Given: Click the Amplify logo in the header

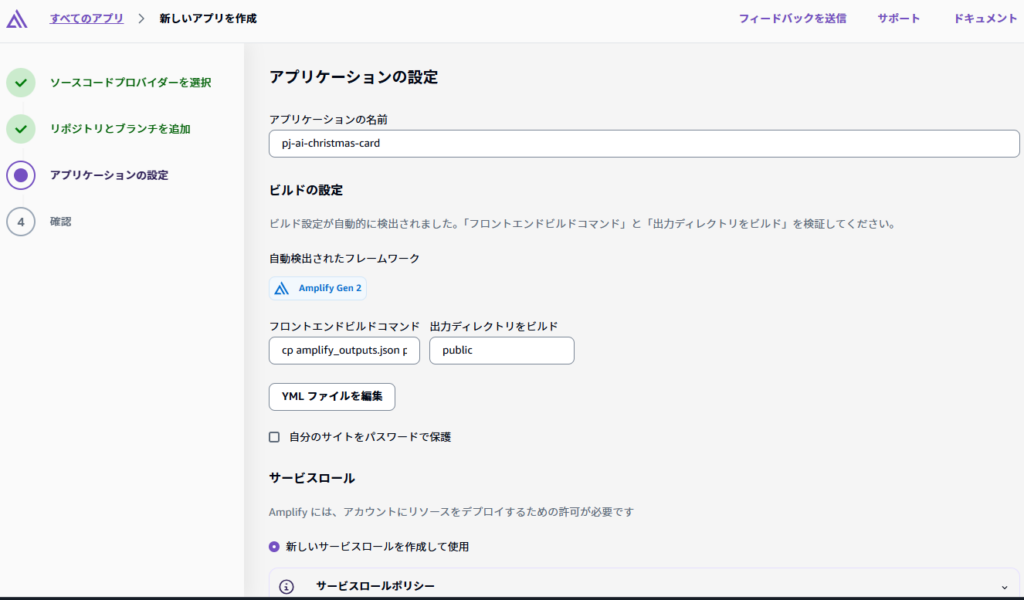Looking at the screenshot, I should click(17, 18).
